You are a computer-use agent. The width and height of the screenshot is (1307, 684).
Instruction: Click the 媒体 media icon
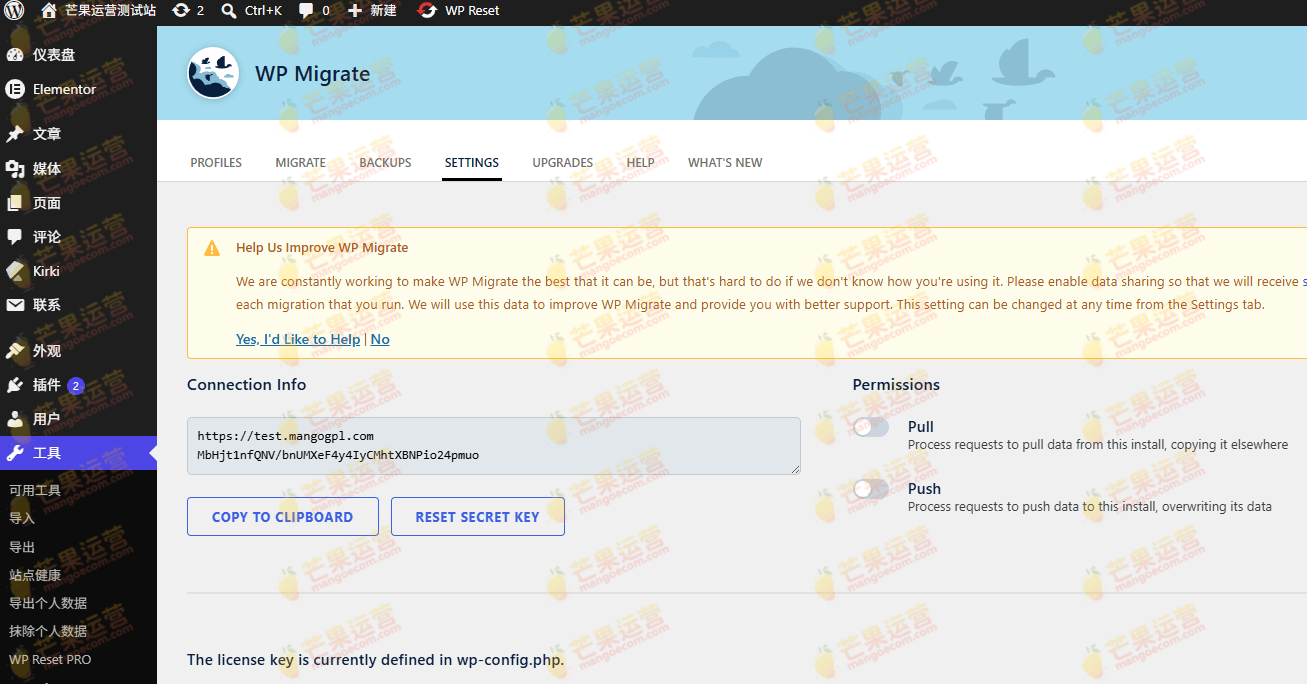(15, 169)
